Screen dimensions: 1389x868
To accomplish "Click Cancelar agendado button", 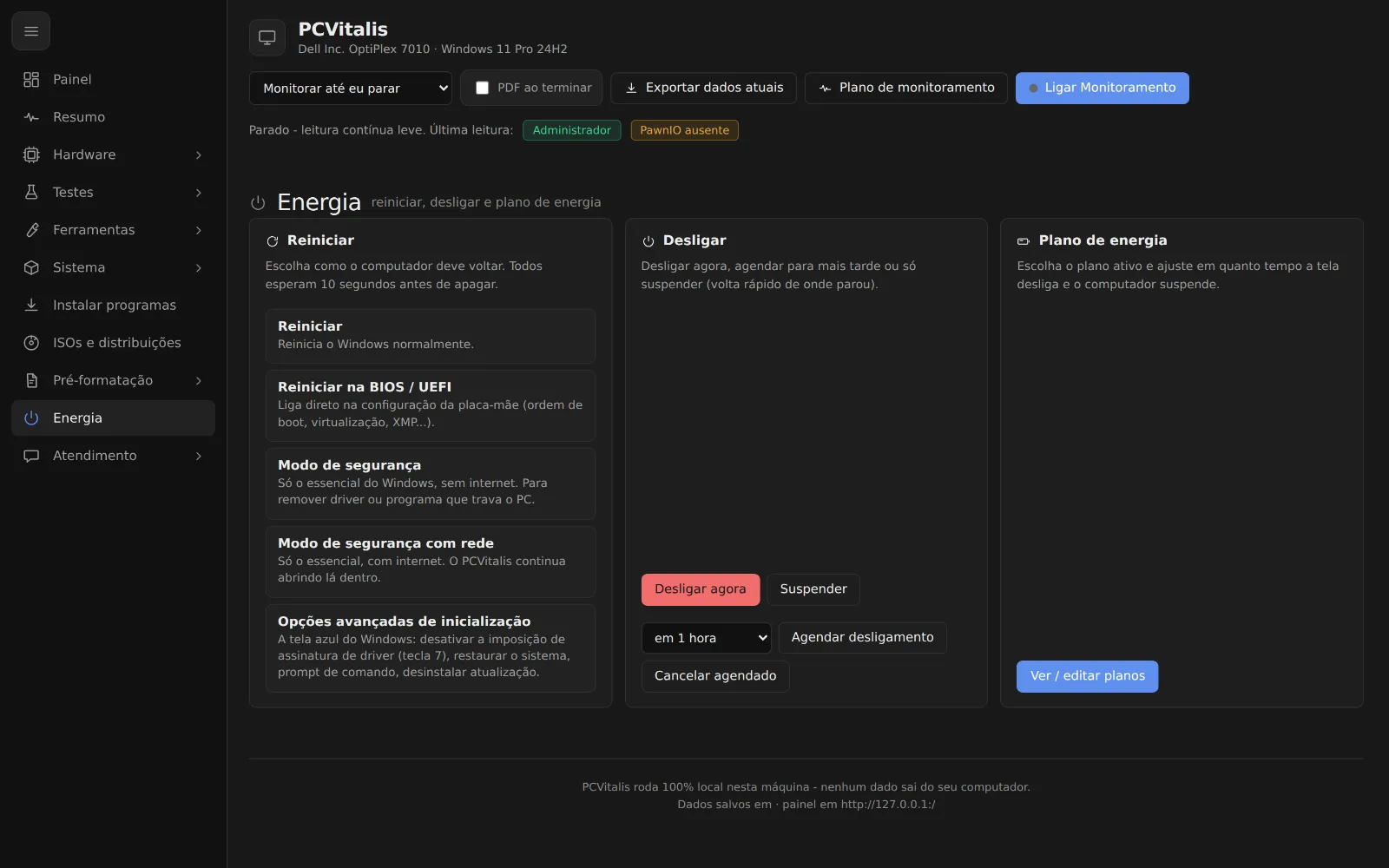I will [715, 676].
